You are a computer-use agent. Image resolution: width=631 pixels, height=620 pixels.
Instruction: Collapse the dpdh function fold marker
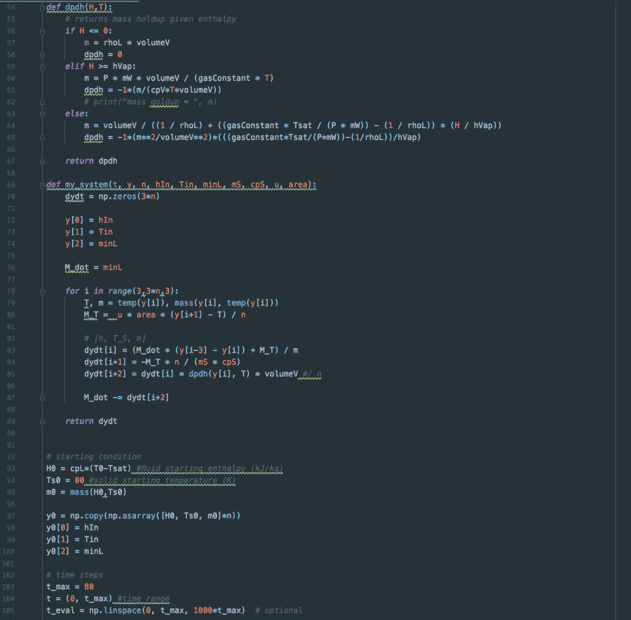point(42,7)
